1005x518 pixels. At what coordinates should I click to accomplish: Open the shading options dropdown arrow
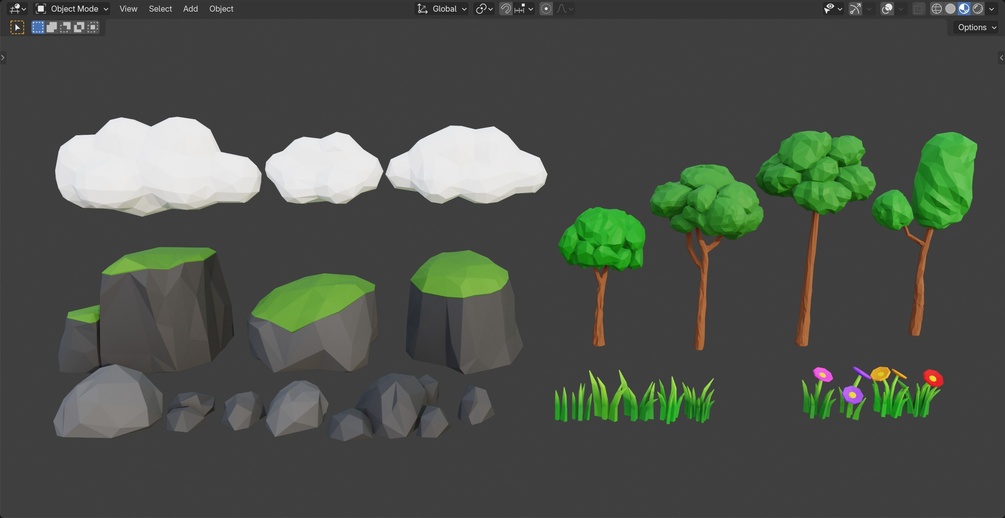pos(992,9)
